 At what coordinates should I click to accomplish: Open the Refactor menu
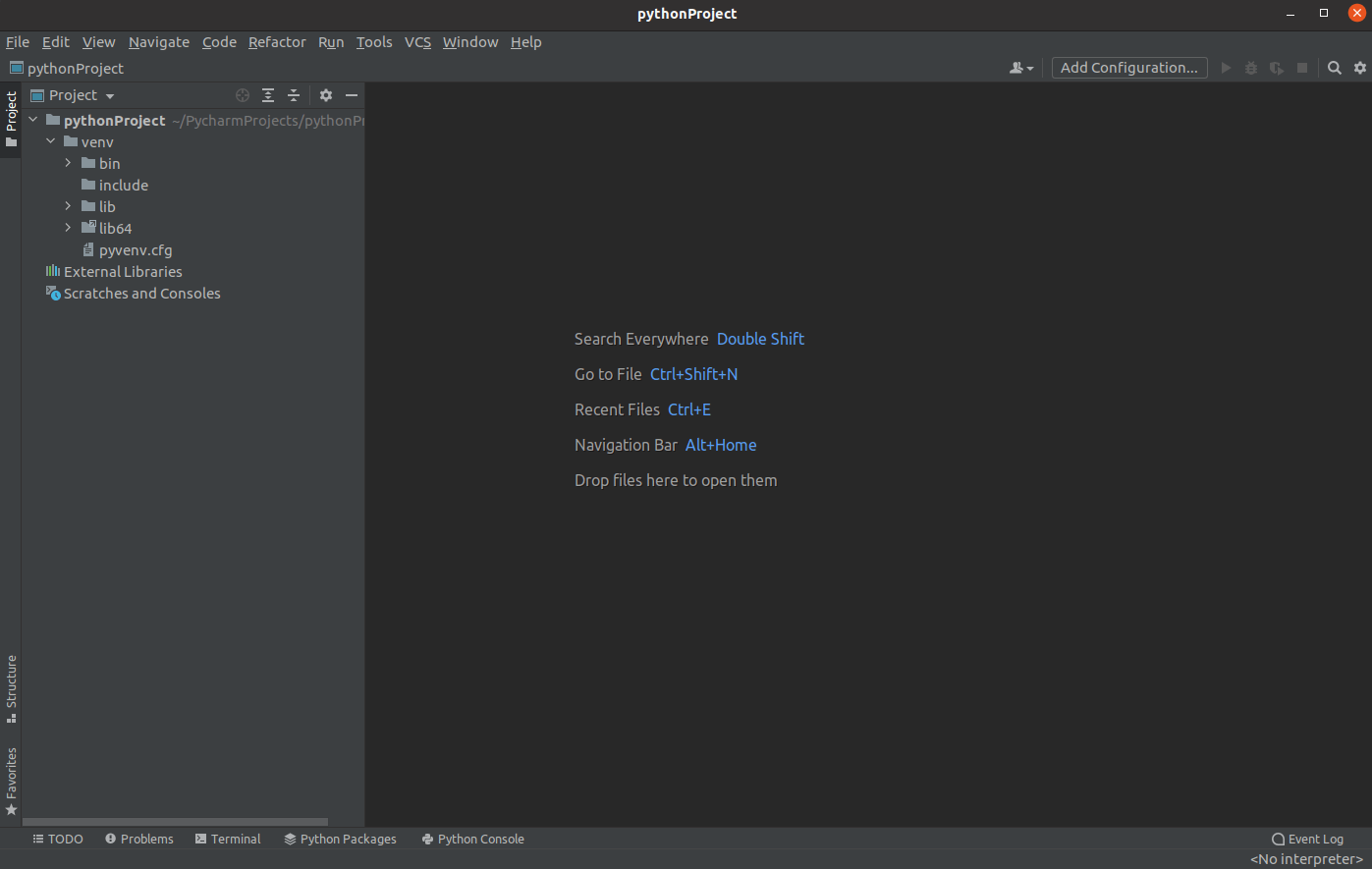(x=277, y=42)
